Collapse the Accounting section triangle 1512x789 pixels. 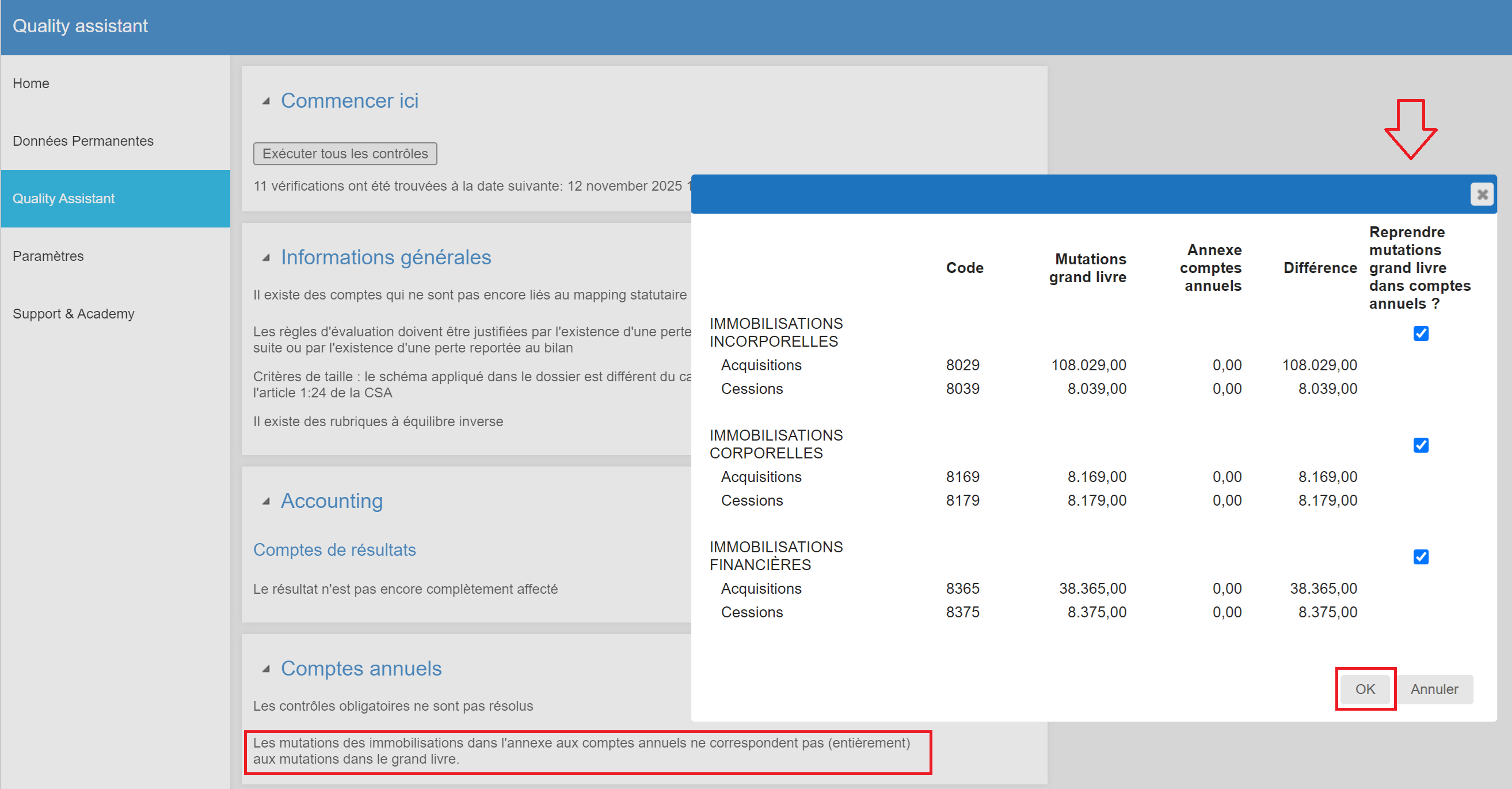(x=266, y=501)
